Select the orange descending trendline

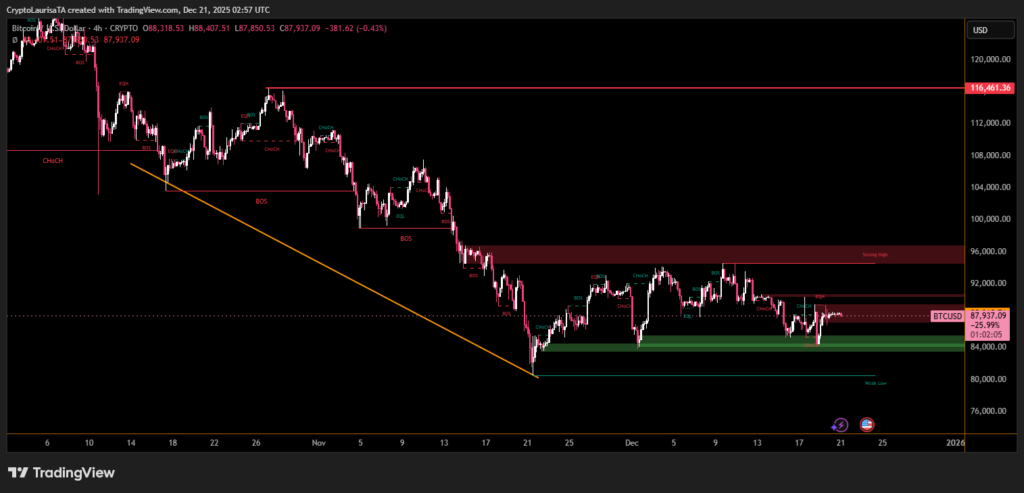click(x=330, y=268)
